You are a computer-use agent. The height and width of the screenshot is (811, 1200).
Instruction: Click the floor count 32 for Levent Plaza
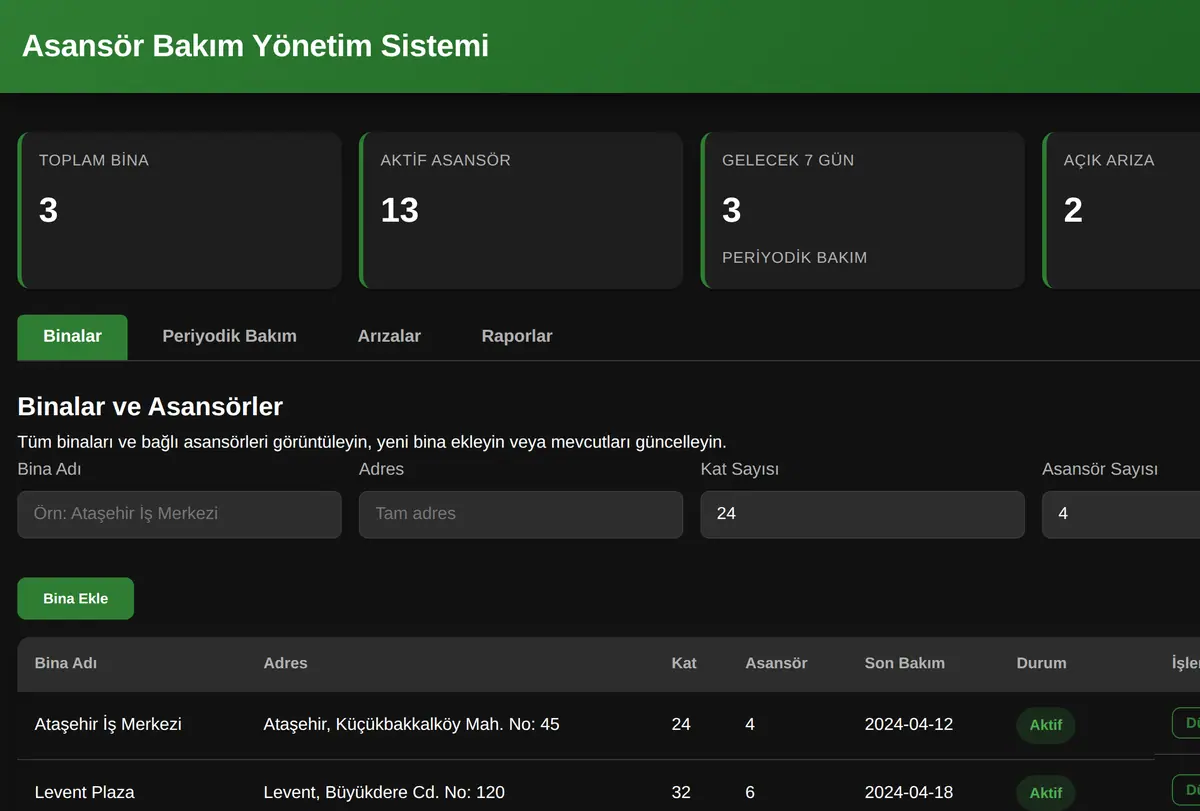(x=681, y=792)
